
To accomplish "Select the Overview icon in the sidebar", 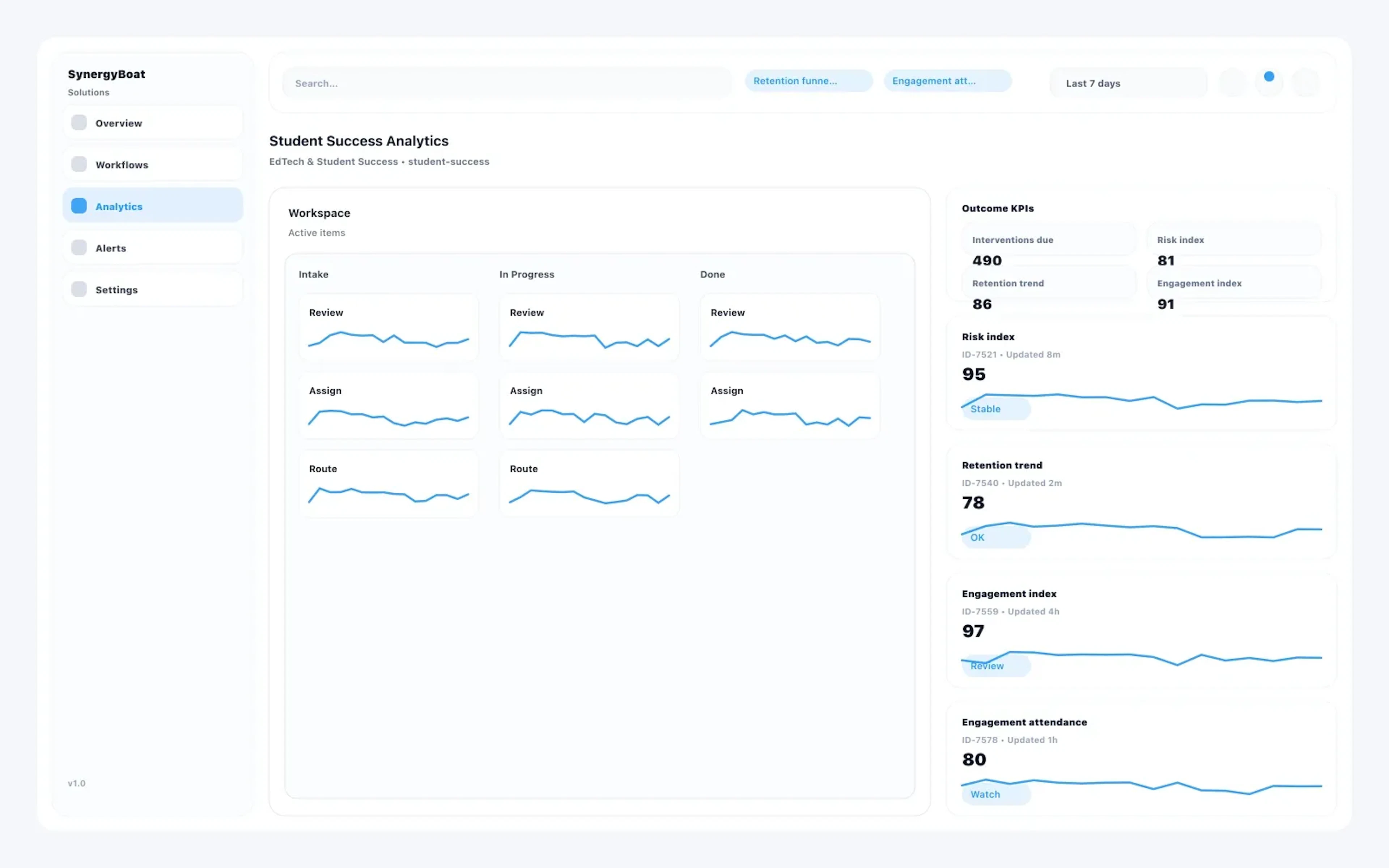I will point(78,122).
